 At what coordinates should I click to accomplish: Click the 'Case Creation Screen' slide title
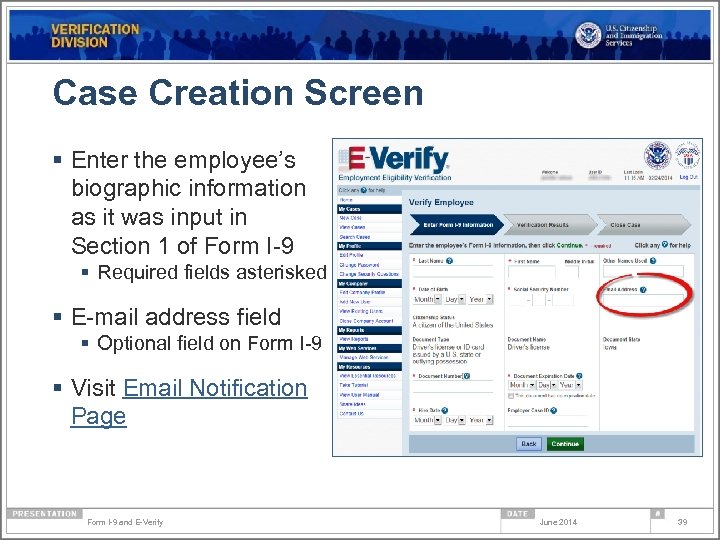[238, 92]
